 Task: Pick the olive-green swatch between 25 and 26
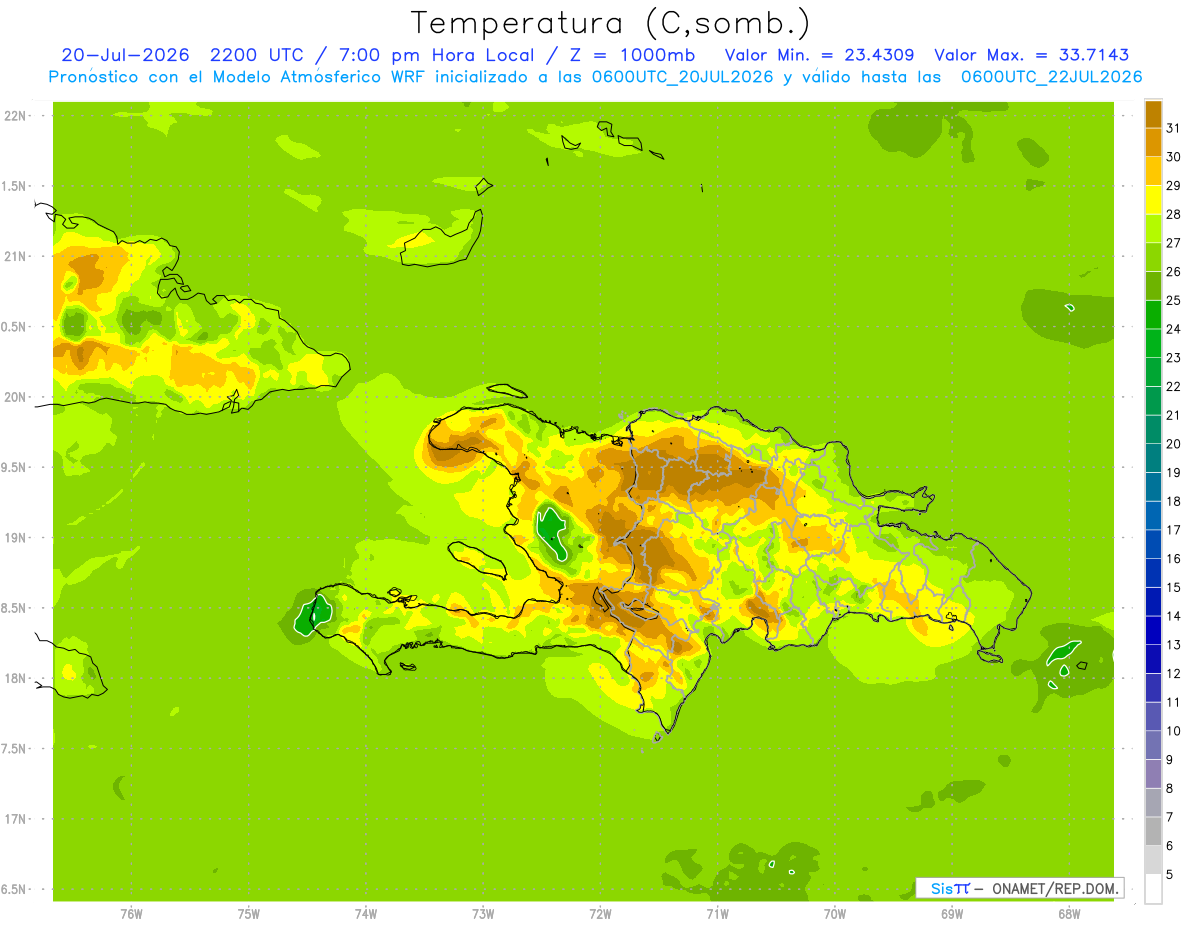coord(1153,286)
